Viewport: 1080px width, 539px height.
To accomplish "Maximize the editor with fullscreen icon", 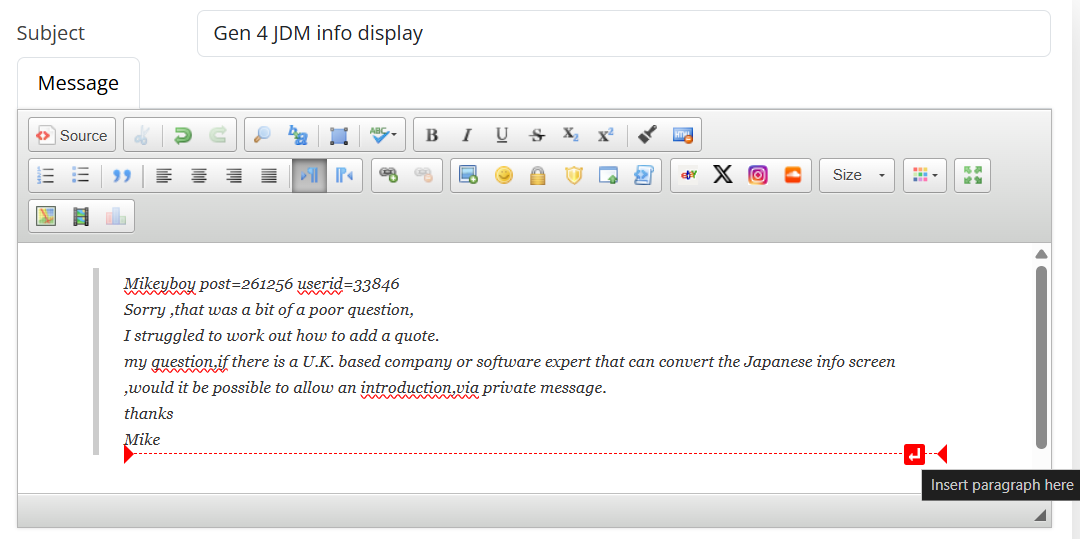I will 972,175.
